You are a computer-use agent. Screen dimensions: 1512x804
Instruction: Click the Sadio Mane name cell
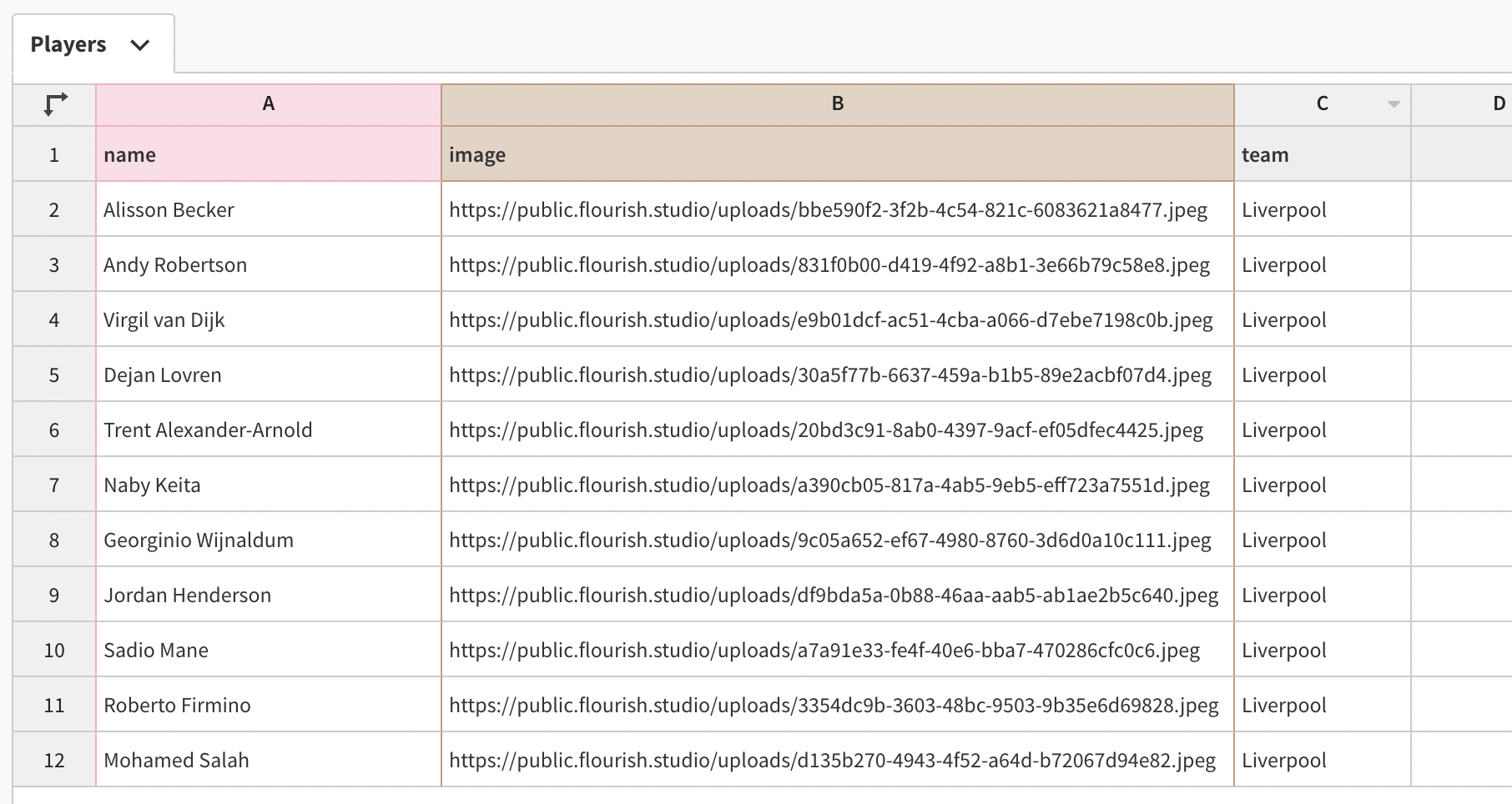click(269, 650)
